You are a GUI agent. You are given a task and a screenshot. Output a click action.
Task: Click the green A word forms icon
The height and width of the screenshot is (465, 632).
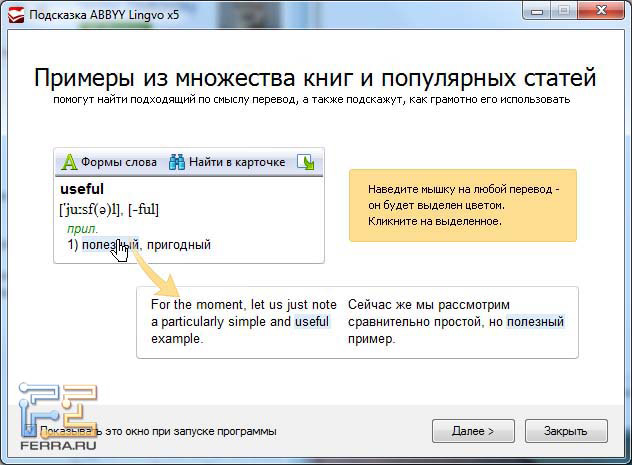click(69, 162)
